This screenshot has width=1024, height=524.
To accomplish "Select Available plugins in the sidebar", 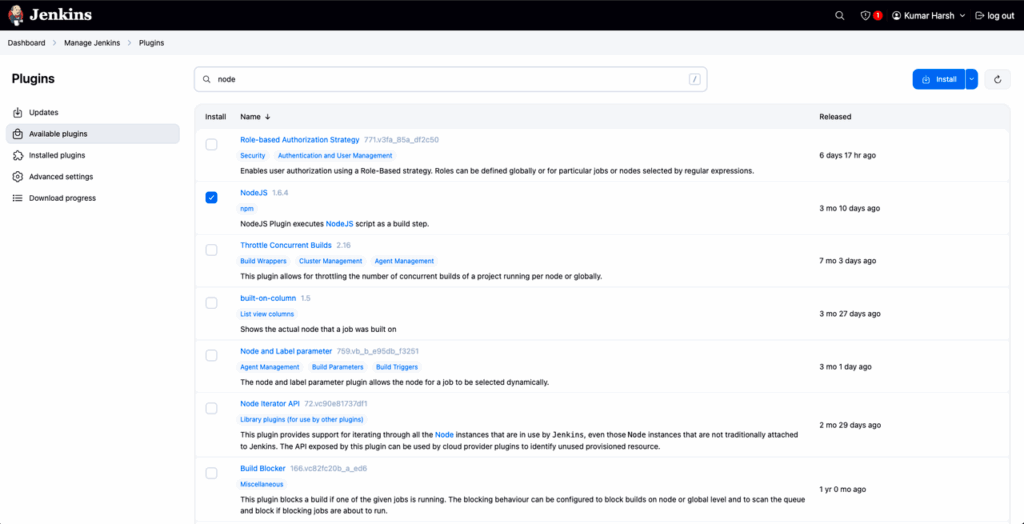I will pyautogui.click(x=93, y=134).
